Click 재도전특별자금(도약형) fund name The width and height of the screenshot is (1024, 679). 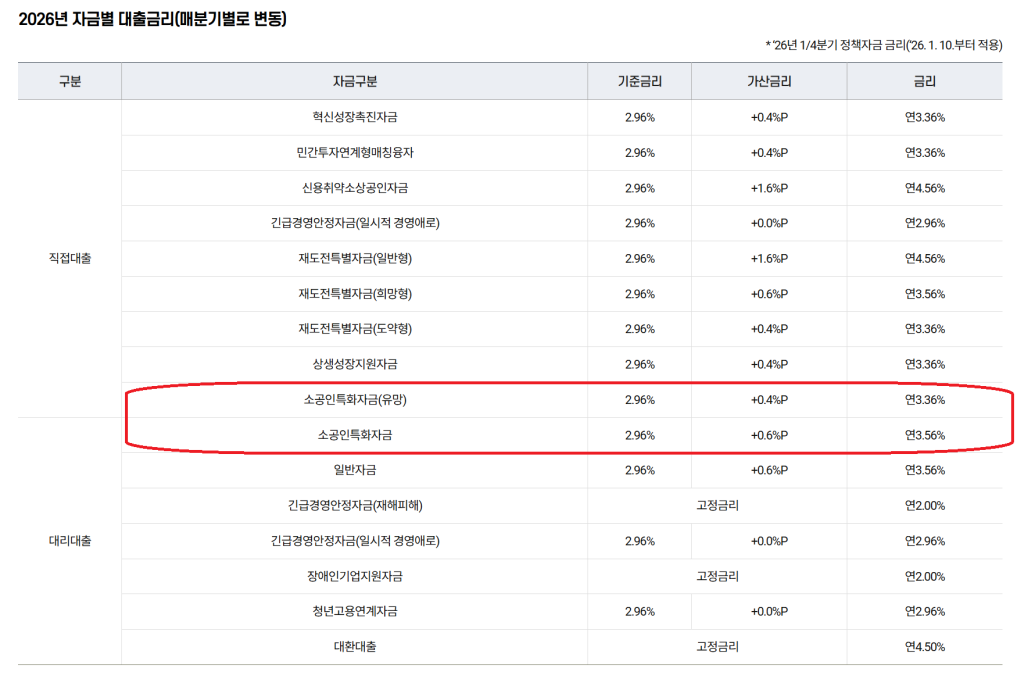(354, 329)
